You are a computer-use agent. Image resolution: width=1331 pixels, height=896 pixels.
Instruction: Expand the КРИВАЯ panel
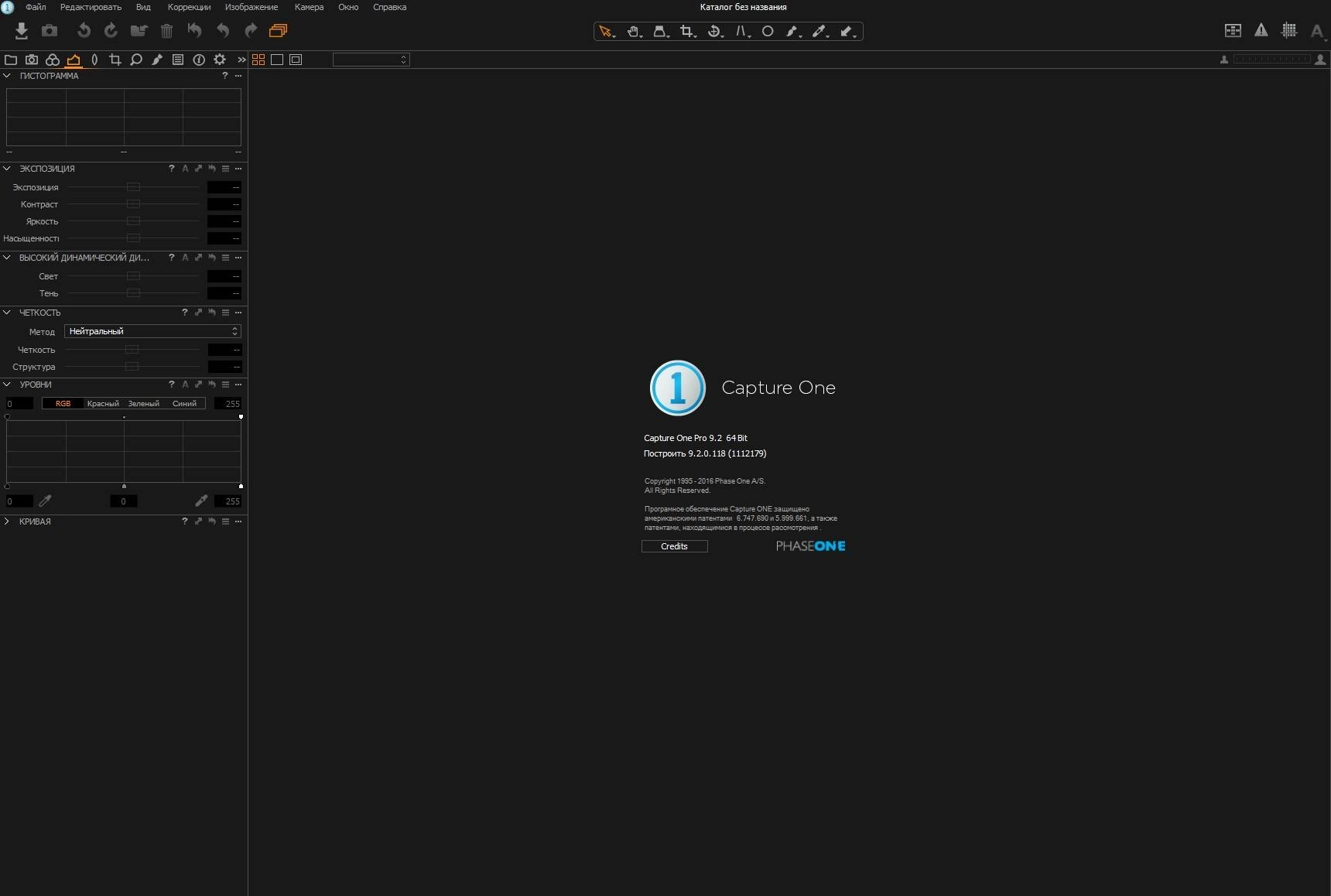[x=7, y=521]
